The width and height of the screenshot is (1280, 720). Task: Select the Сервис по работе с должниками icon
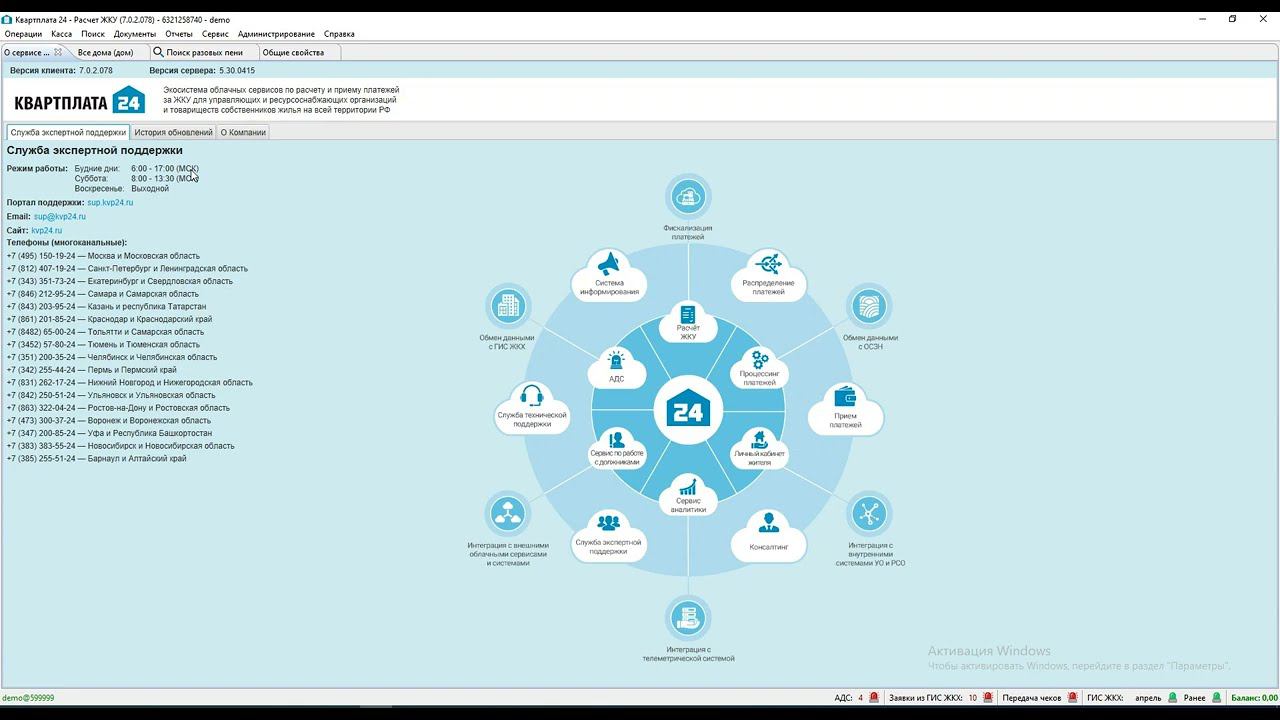[616, 439]
